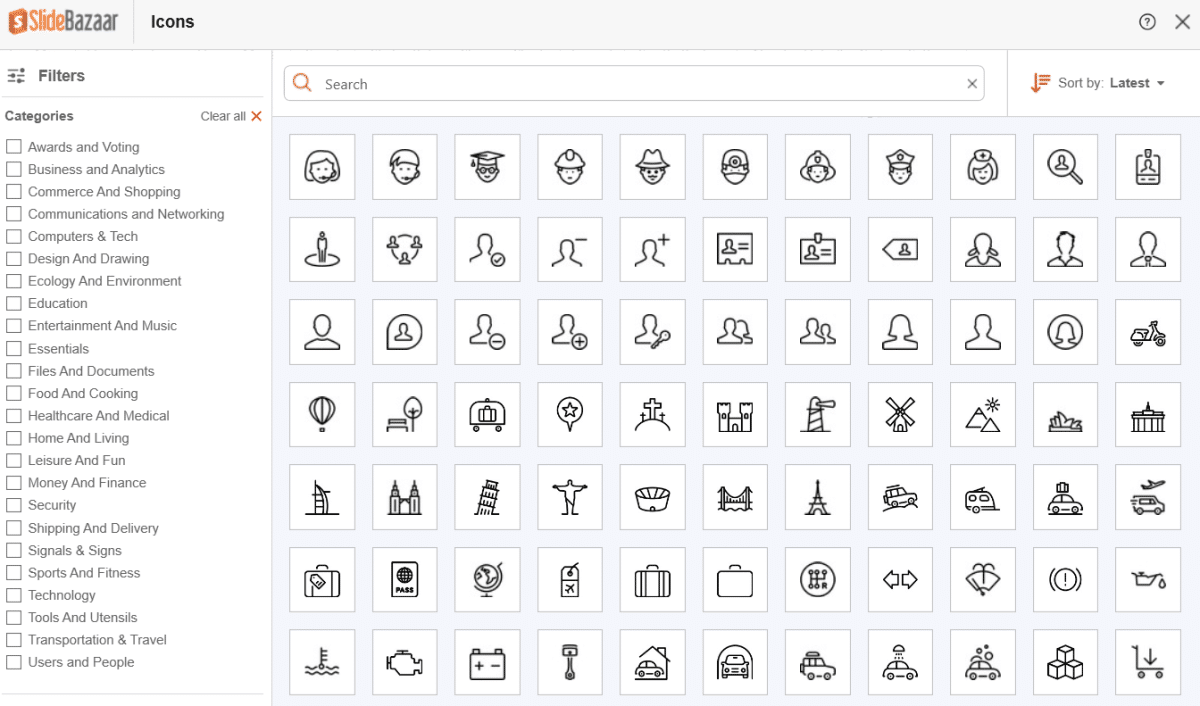
Task: Enable the Education category filter
Action: (14, 303)
